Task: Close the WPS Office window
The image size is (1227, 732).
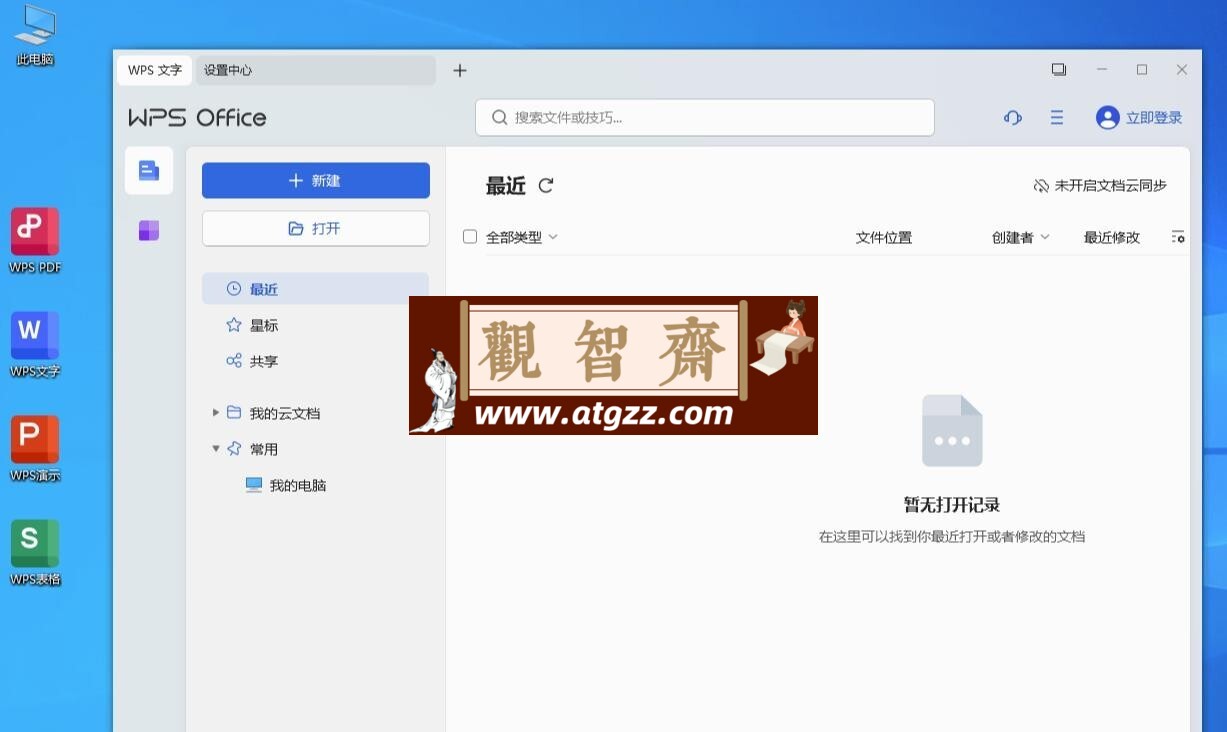Action: 1182,70
